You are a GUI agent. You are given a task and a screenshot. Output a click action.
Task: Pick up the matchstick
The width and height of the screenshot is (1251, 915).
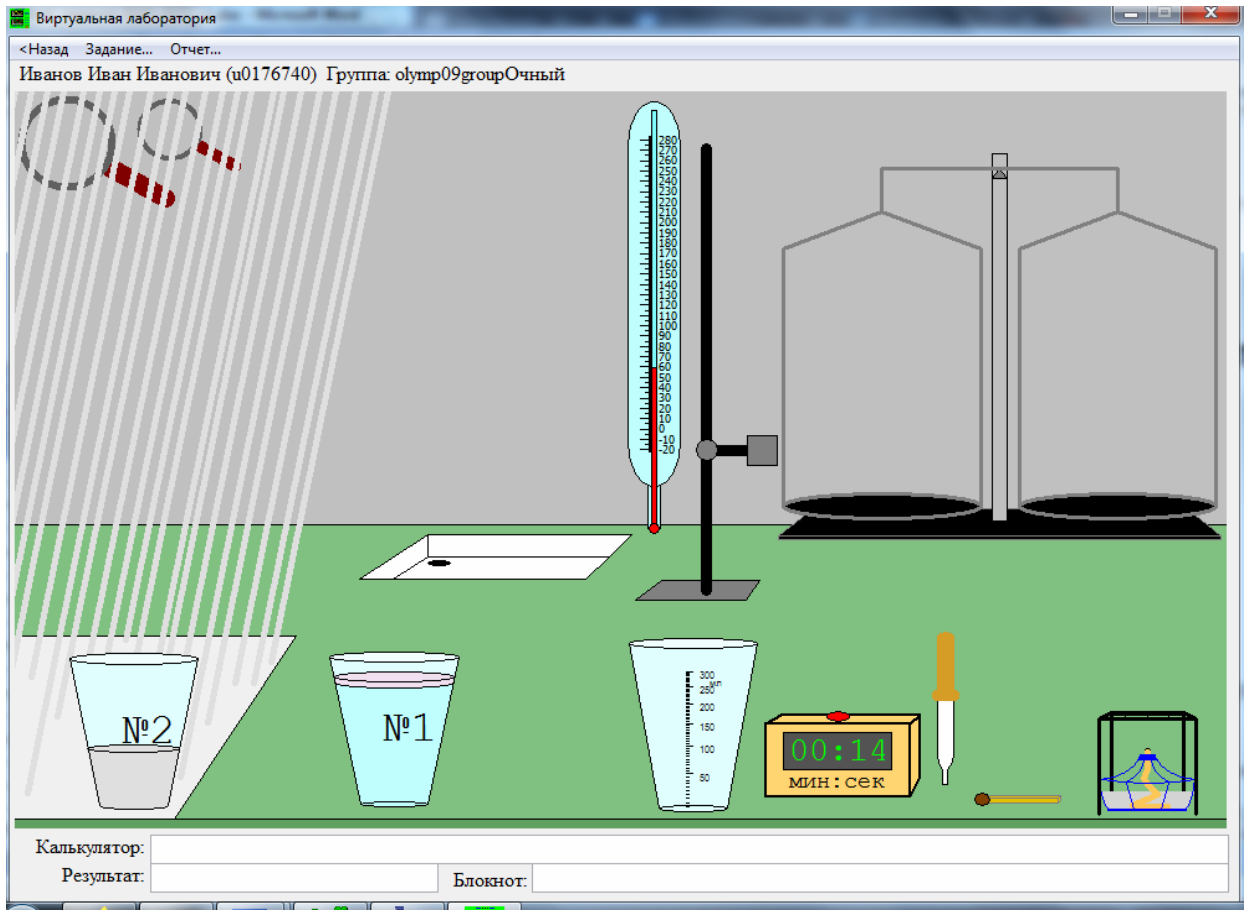pos(1018,799)
